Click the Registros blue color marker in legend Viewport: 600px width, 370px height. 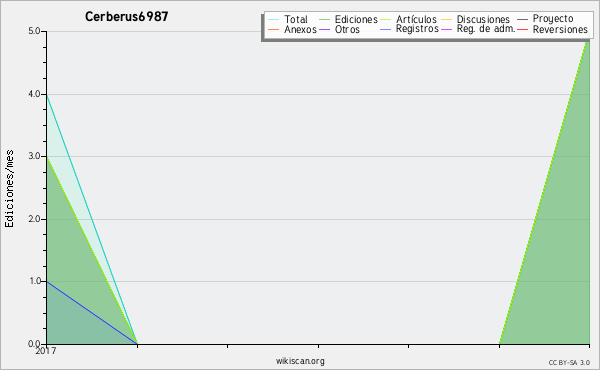[x=386, y=29]
